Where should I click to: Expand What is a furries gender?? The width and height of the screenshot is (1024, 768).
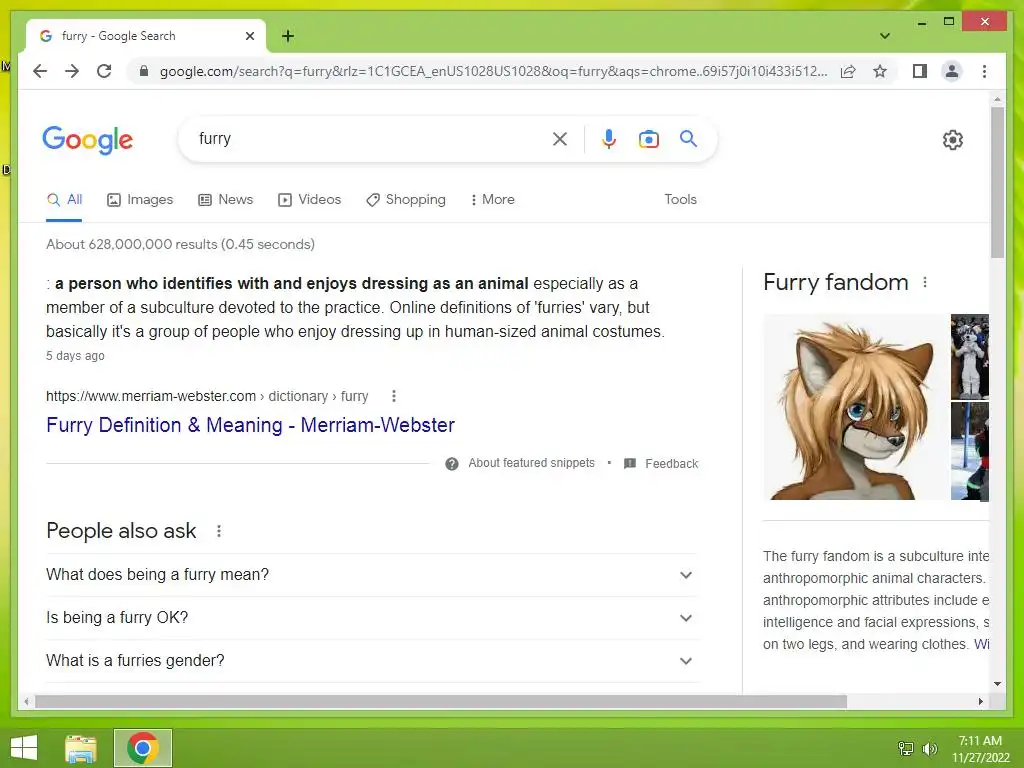pyautogui.click(x=371, y=661)
